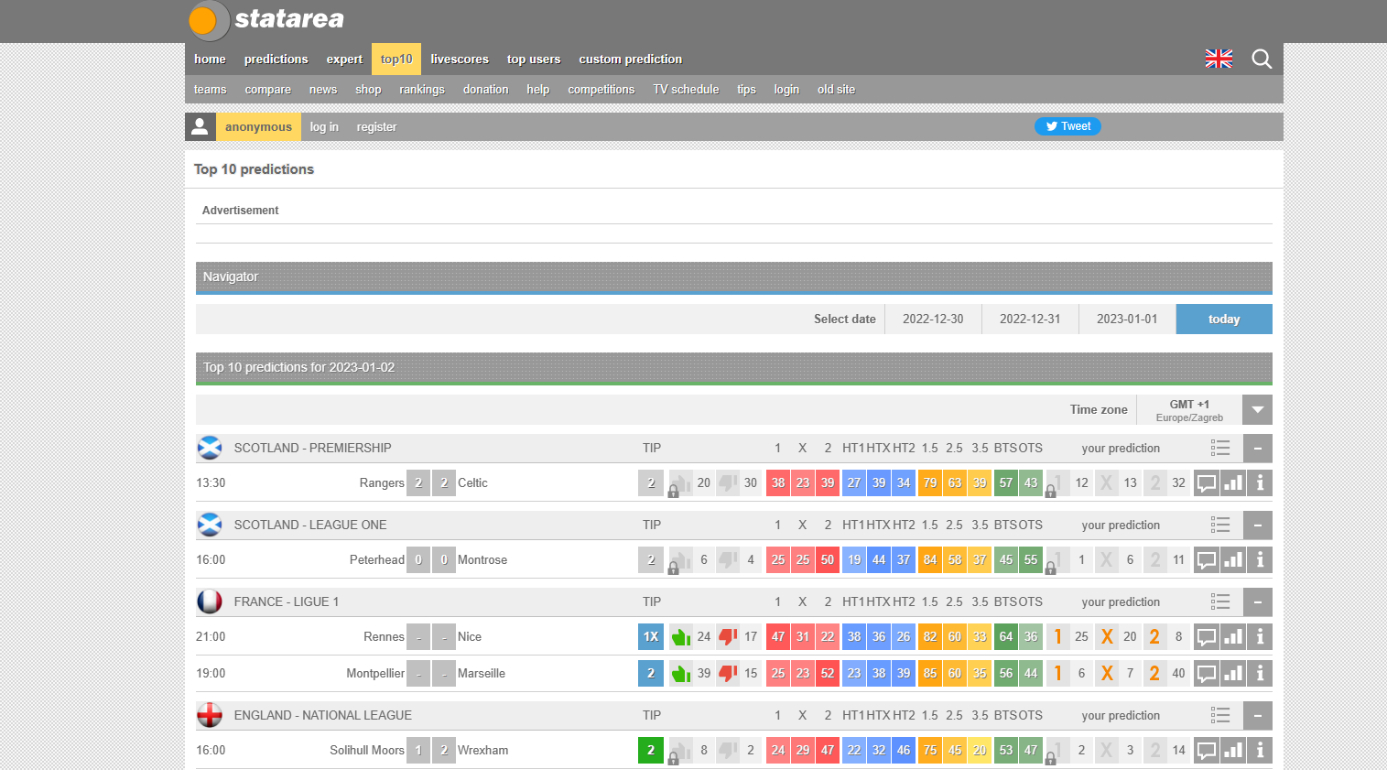
Task: Go to the home menu item
Action: click(210, 59)
